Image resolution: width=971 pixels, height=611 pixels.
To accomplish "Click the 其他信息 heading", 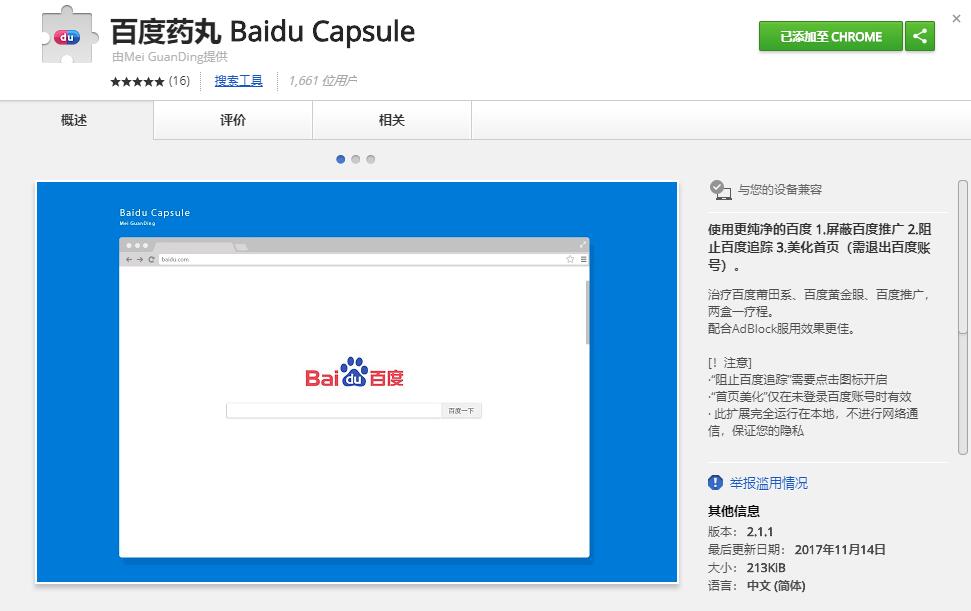I will pyautogui.click(x=734, y=511).
